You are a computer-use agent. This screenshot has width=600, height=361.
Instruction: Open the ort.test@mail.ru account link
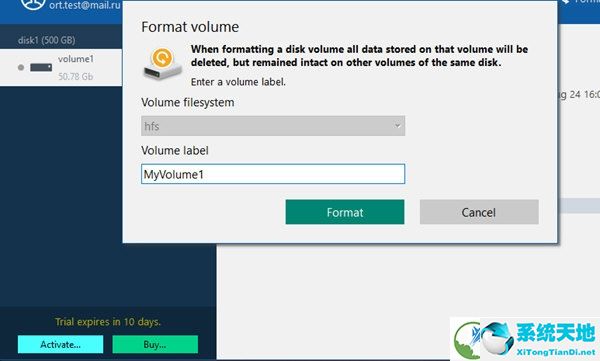pos(85,5)
